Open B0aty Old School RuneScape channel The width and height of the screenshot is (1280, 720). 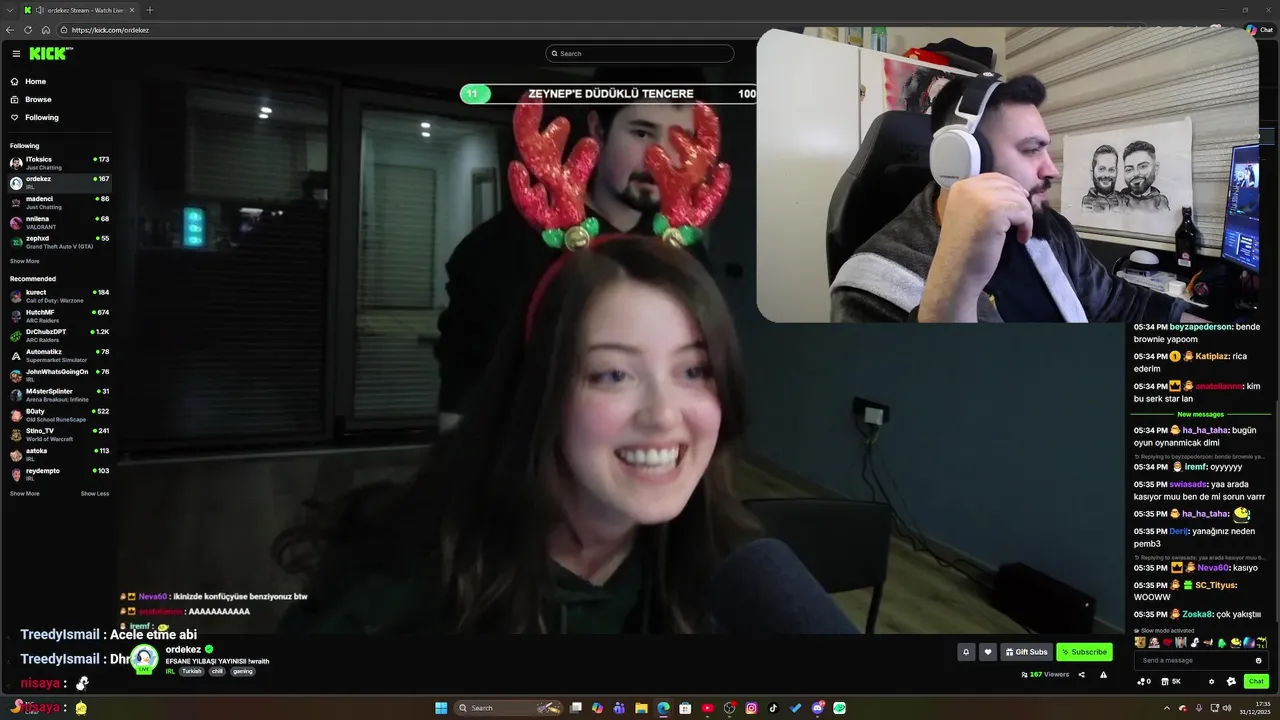[60, 414]
